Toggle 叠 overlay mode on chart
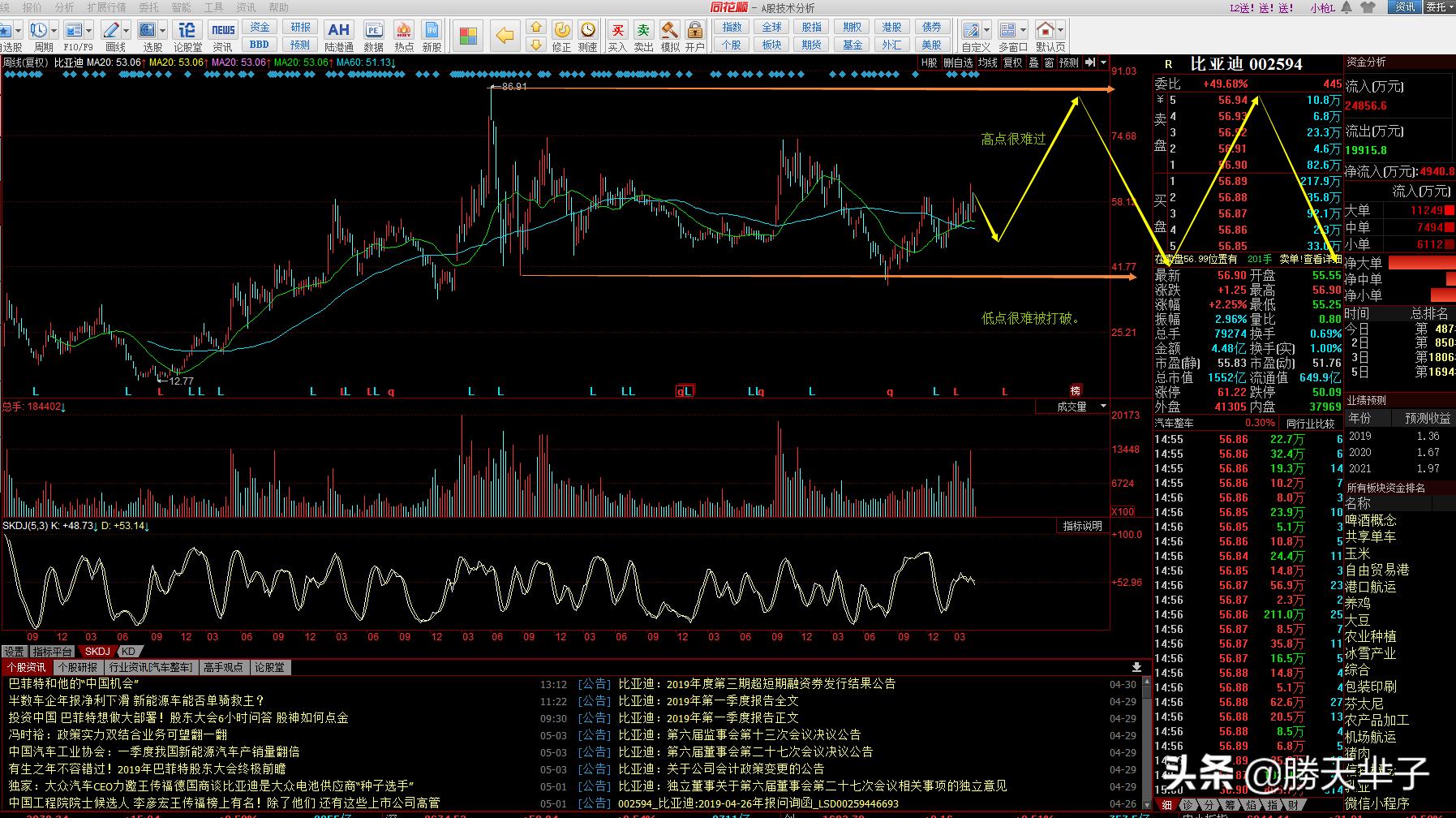The height and width of the screenshot is (818, 1456). coord(1033,62)
